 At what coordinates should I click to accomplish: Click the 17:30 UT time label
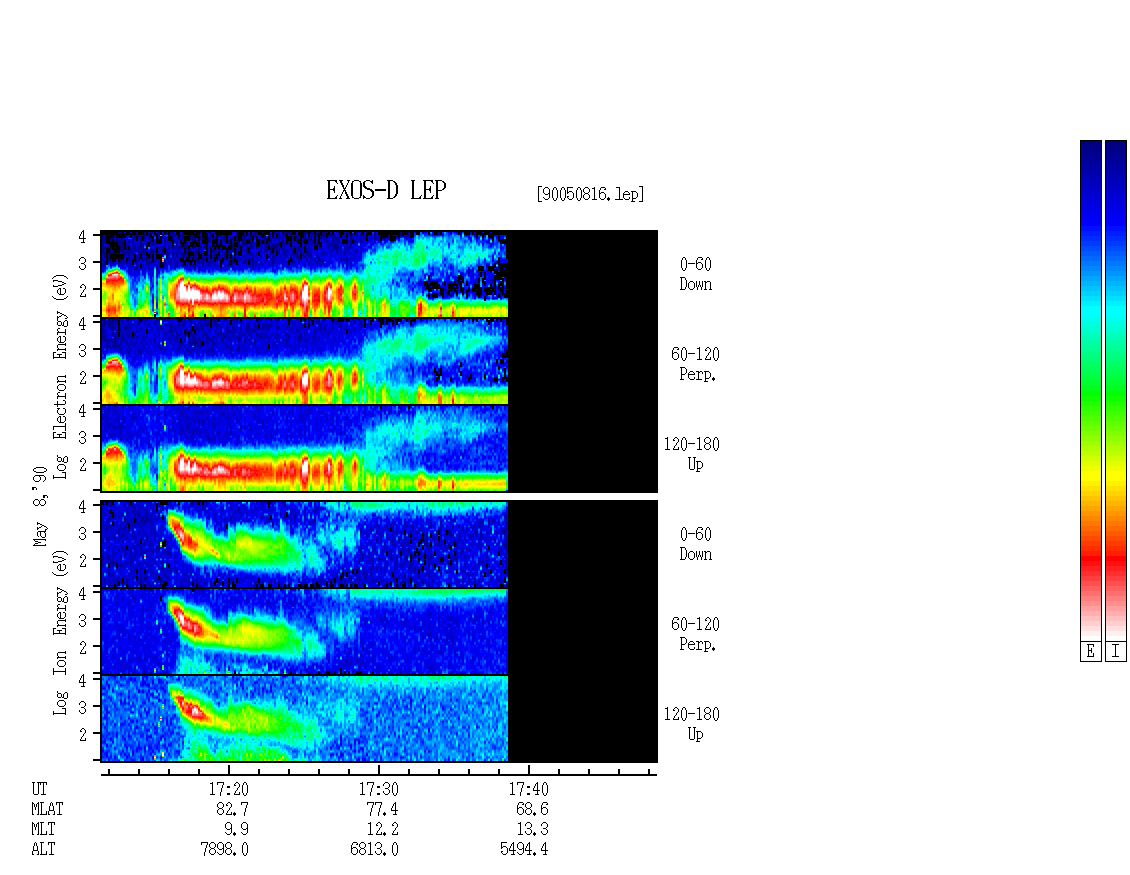coord(378,789)
